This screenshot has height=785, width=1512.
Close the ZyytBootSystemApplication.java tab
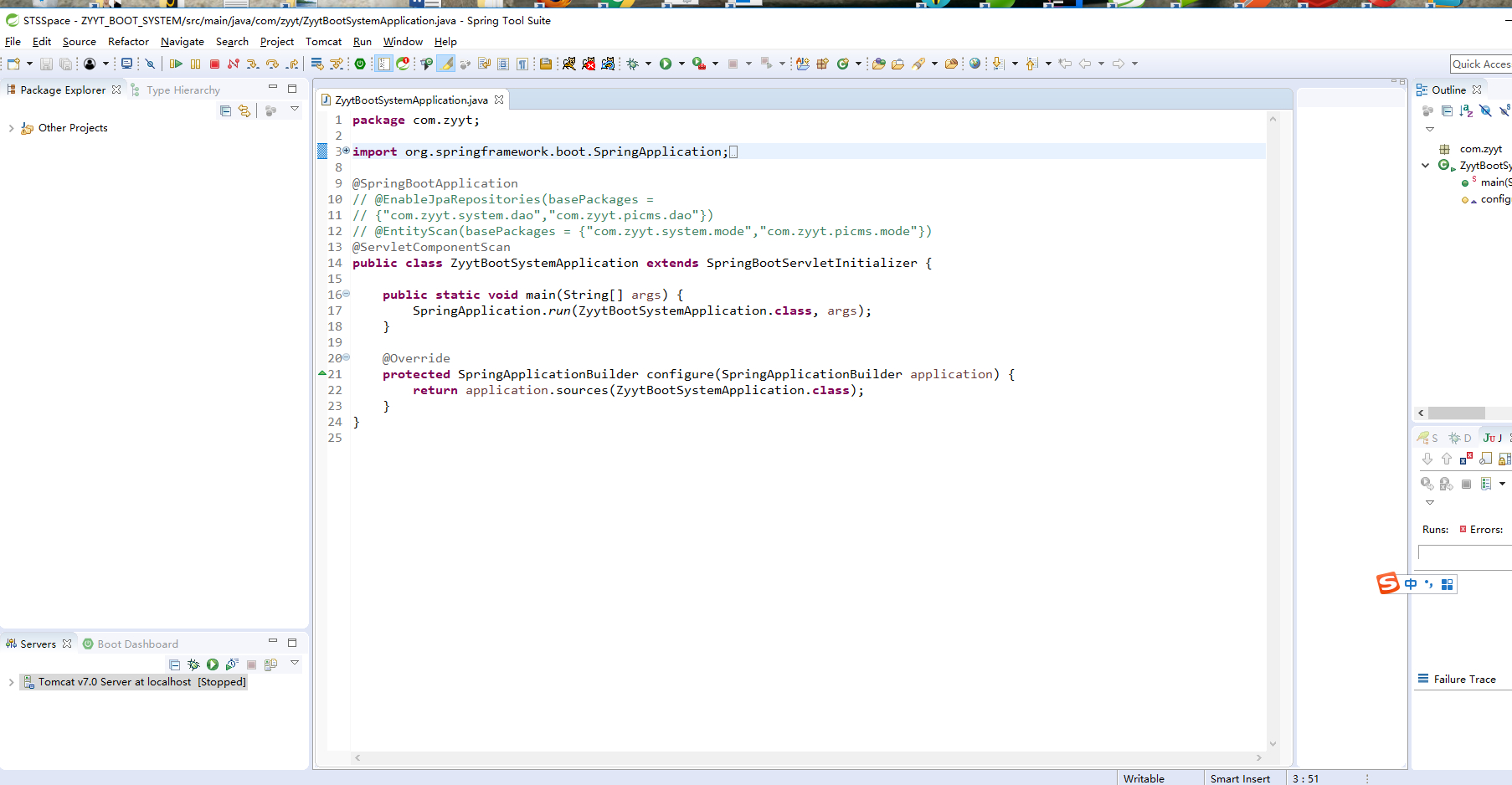tap(499, 100)
